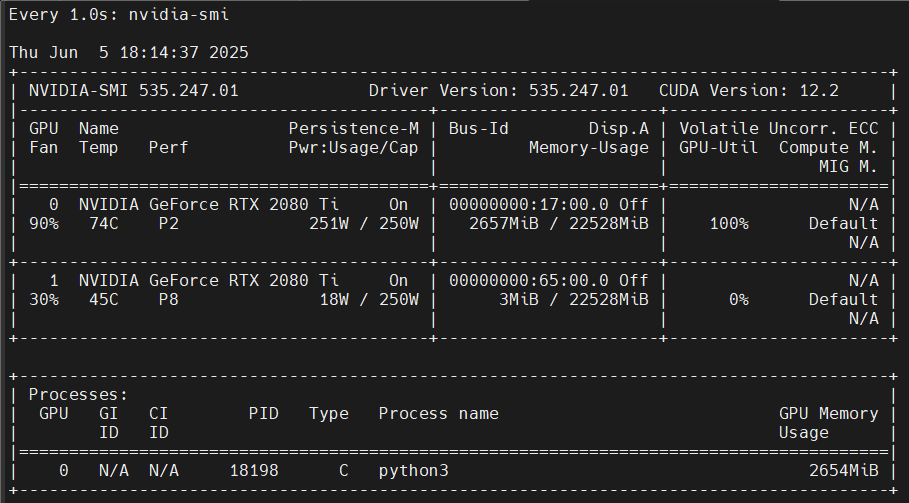Click GPU 1 performance state 'P8'
909x503 pixels.
coord(169,300)
